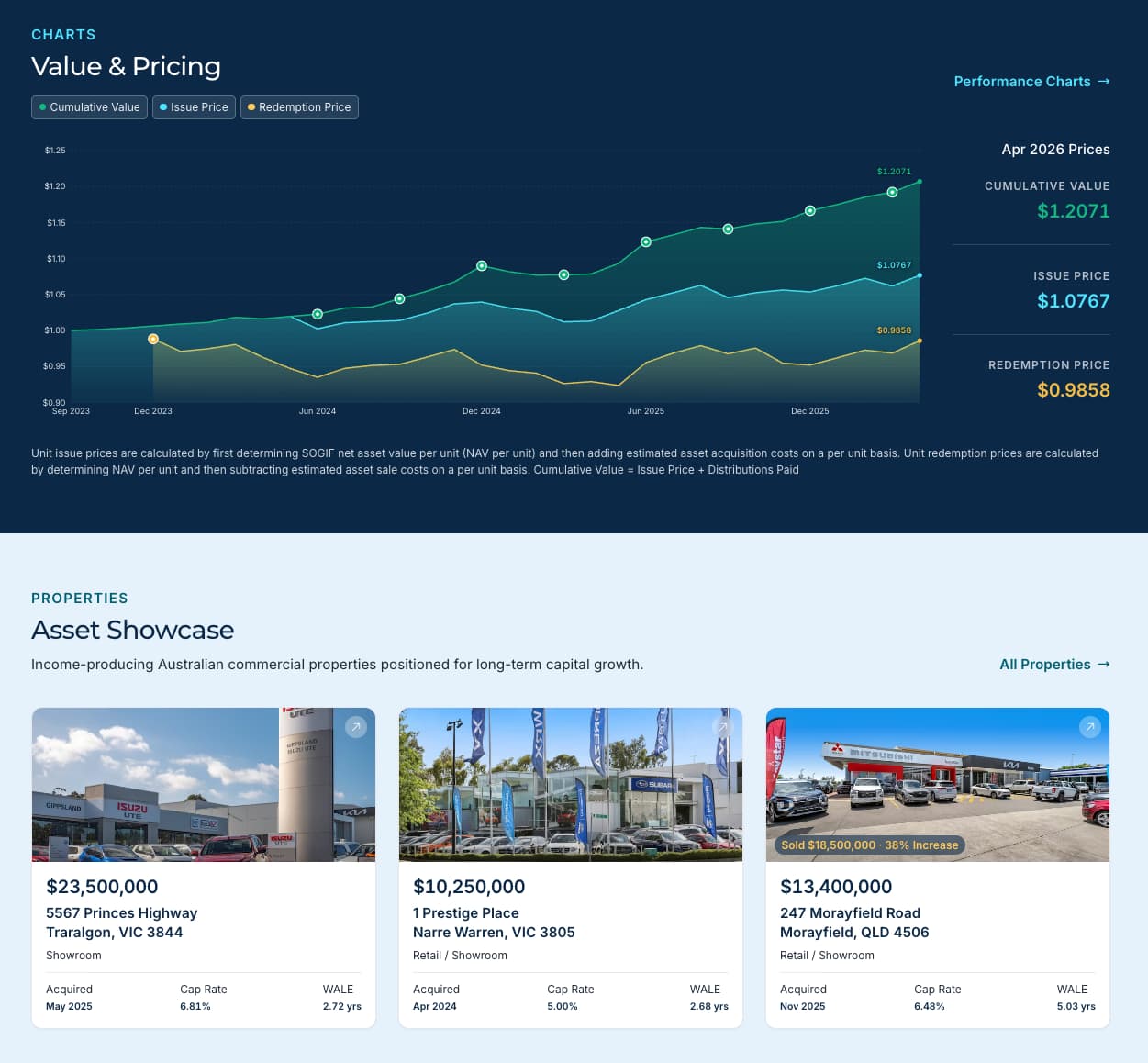This screenshot has width=1148, height=1063.
Task: Click the Value & Pricing heading
Action: [126, 67]
